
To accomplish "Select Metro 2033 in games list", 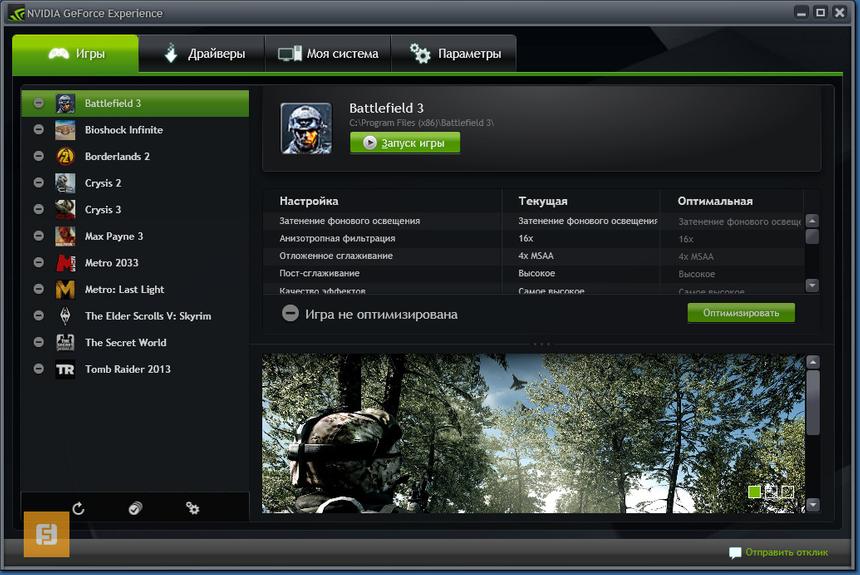I will tap(135, 263).
